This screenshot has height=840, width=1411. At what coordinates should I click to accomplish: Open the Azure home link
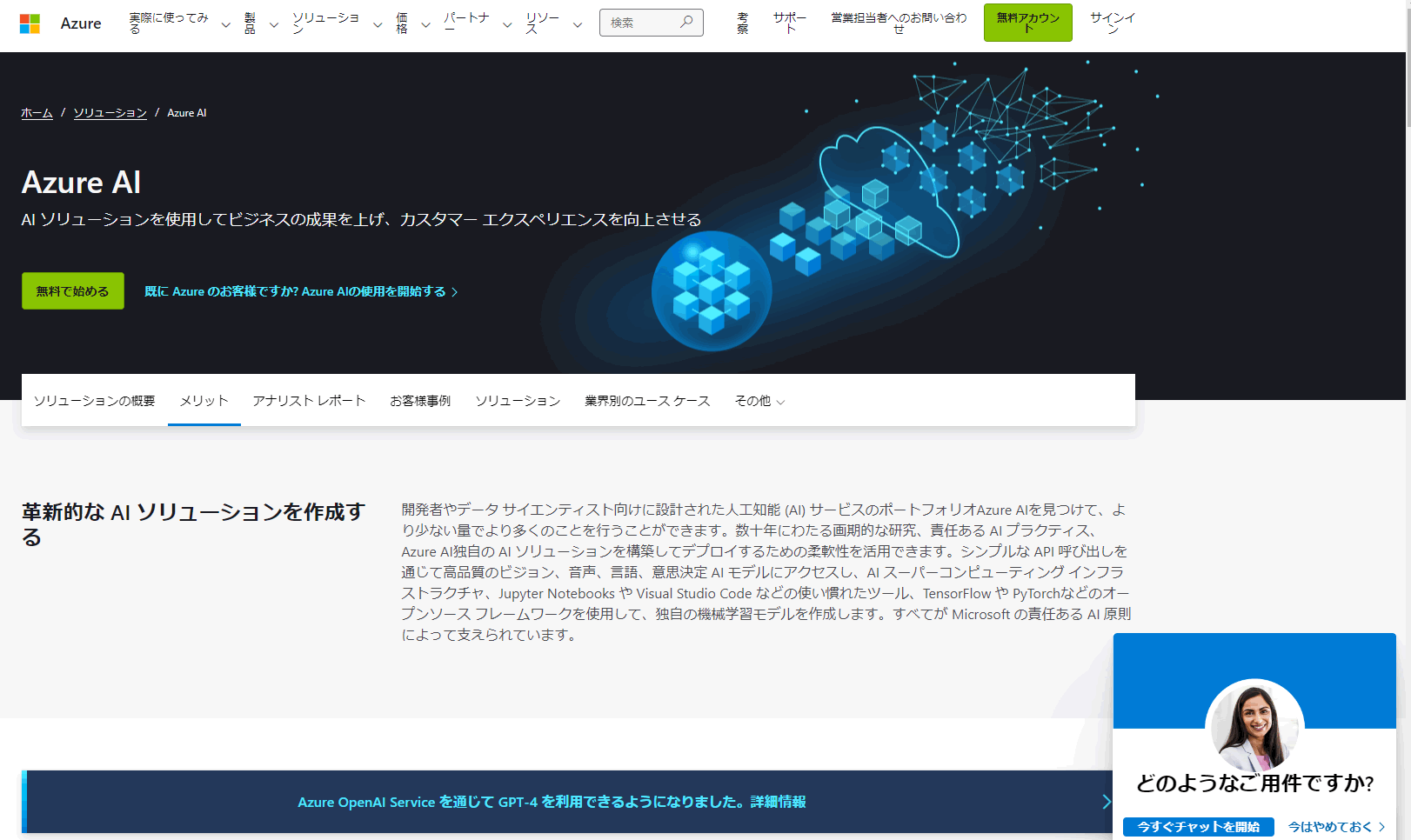point(81,23)
